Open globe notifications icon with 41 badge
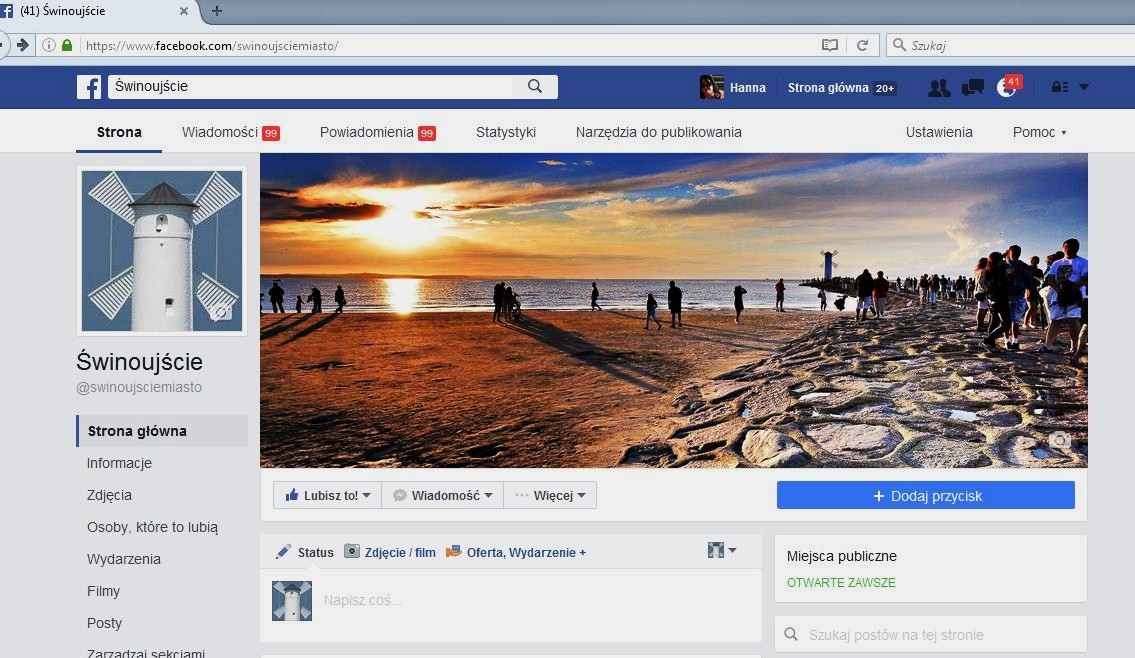1135x658 pixels. (x=1007, y=88)
